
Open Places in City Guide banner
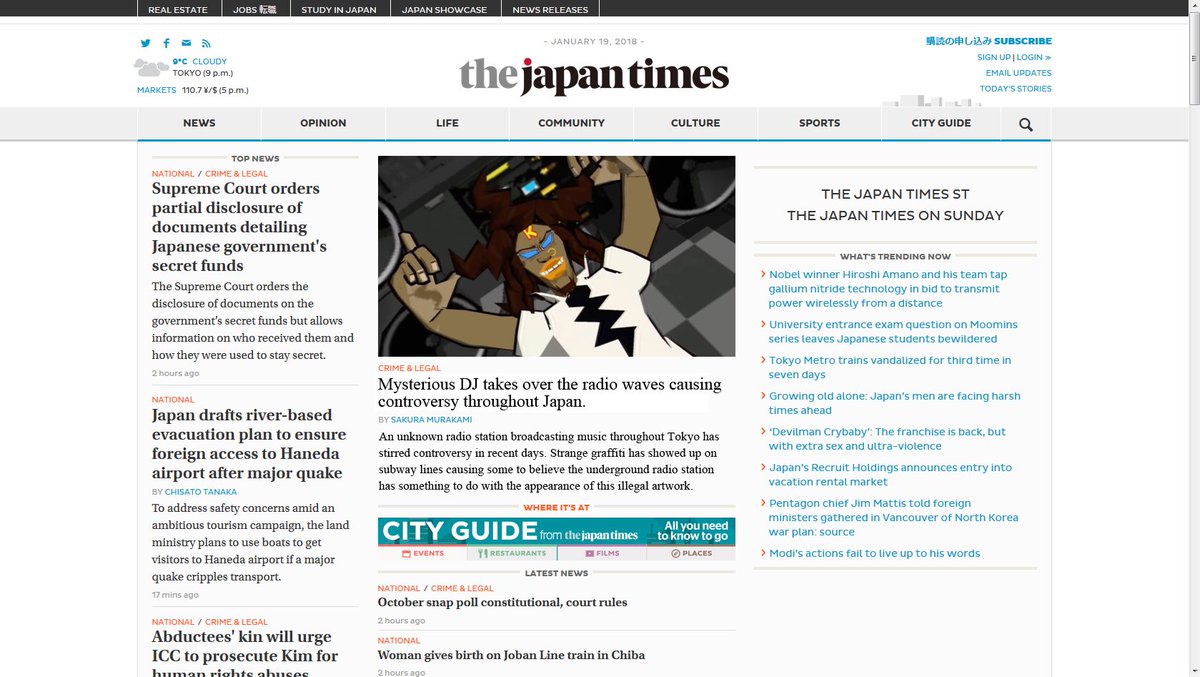[x=690, y=553]
